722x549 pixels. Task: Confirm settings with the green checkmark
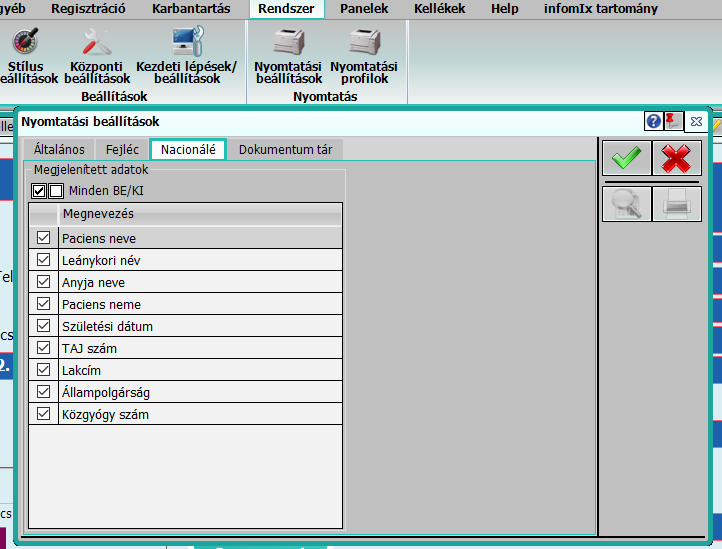coord(627,158)
